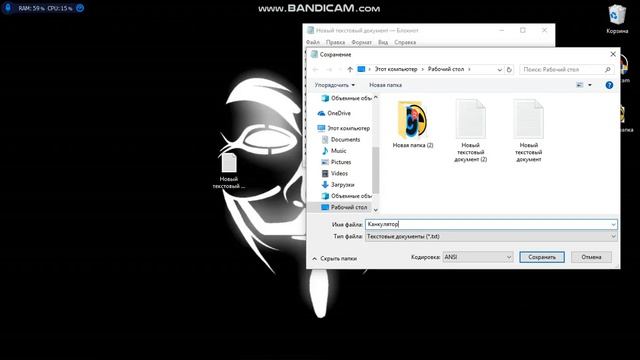640x360 pixels.
Task: Click the 'Новая папка' button
Action: [385, 85]
